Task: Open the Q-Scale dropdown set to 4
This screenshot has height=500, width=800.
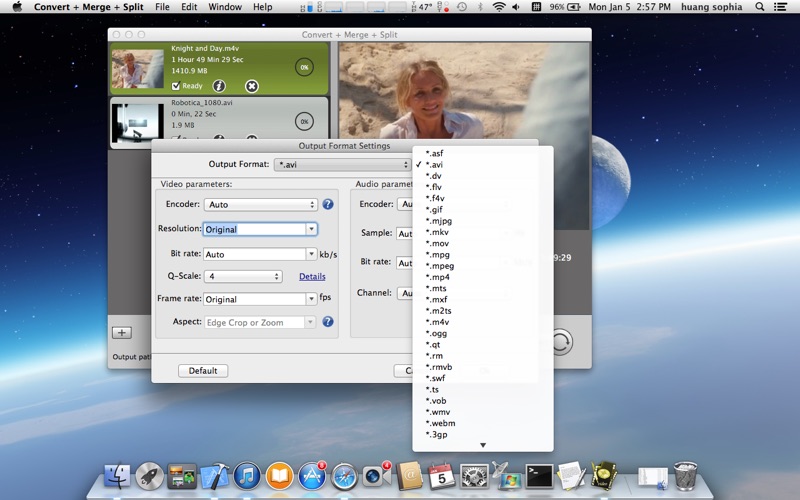Action: tap(243, 276)
